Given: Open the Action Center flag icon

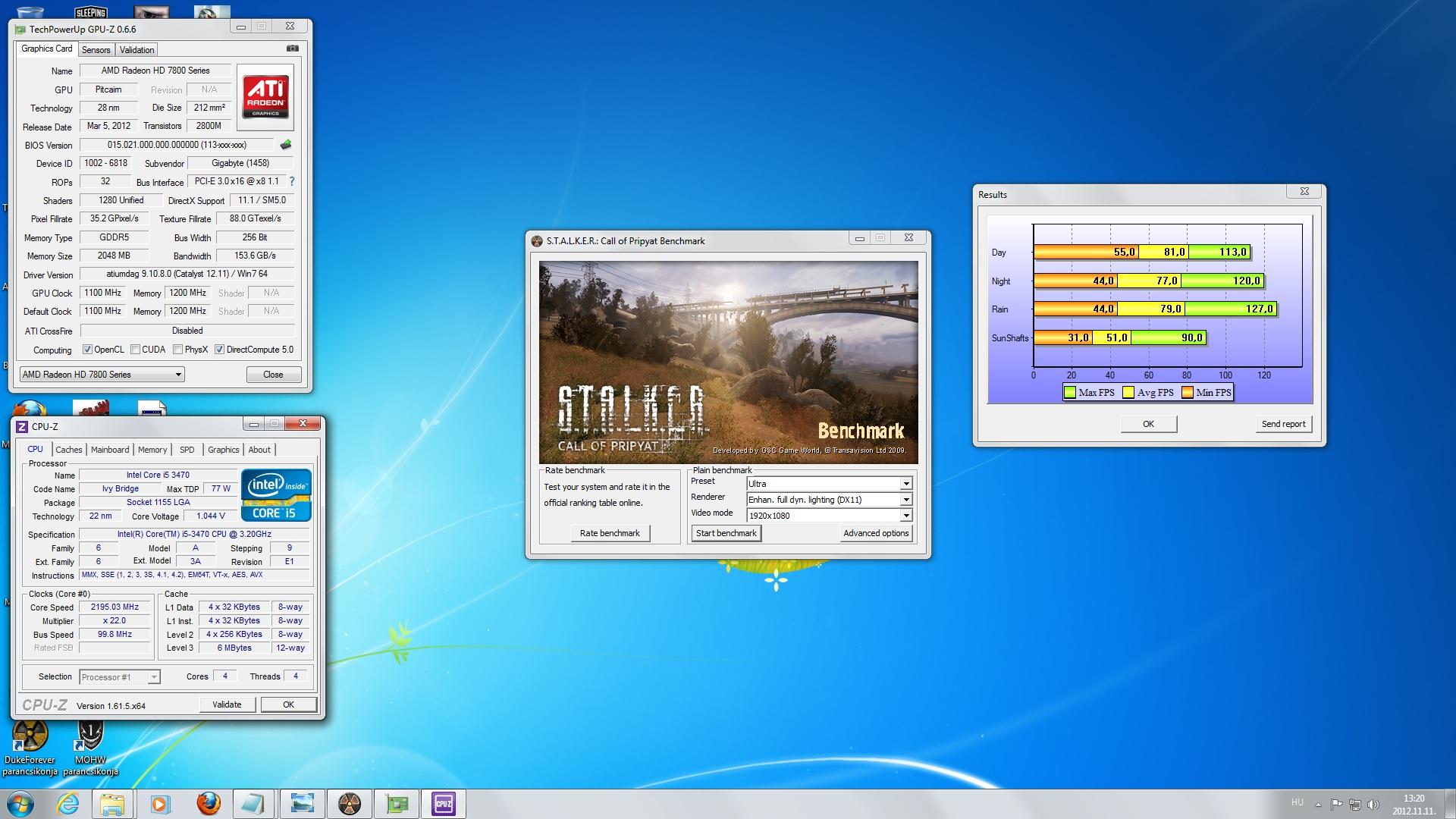Looking at the screenshot, I should [x=1336, y=805].
